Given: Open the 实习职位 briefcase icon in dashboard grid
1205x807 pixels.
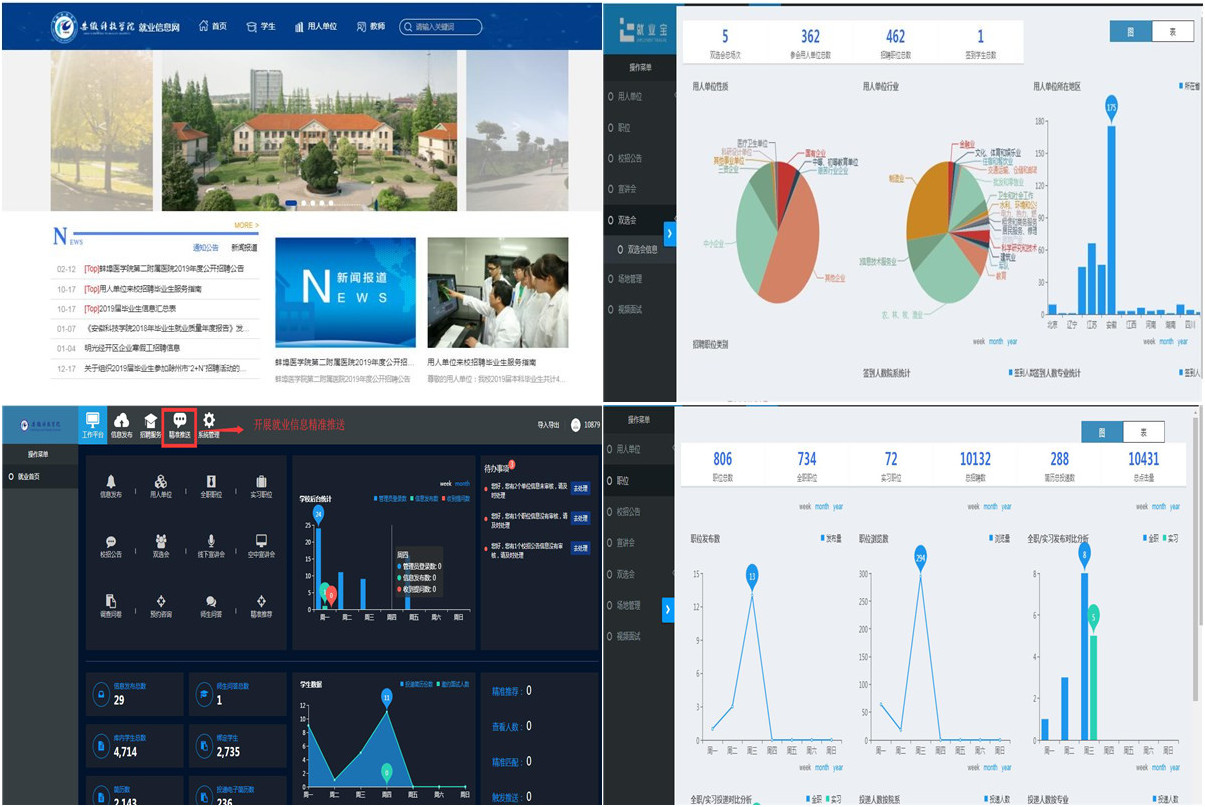Looking at the screenshot, I should pos(261,481).
